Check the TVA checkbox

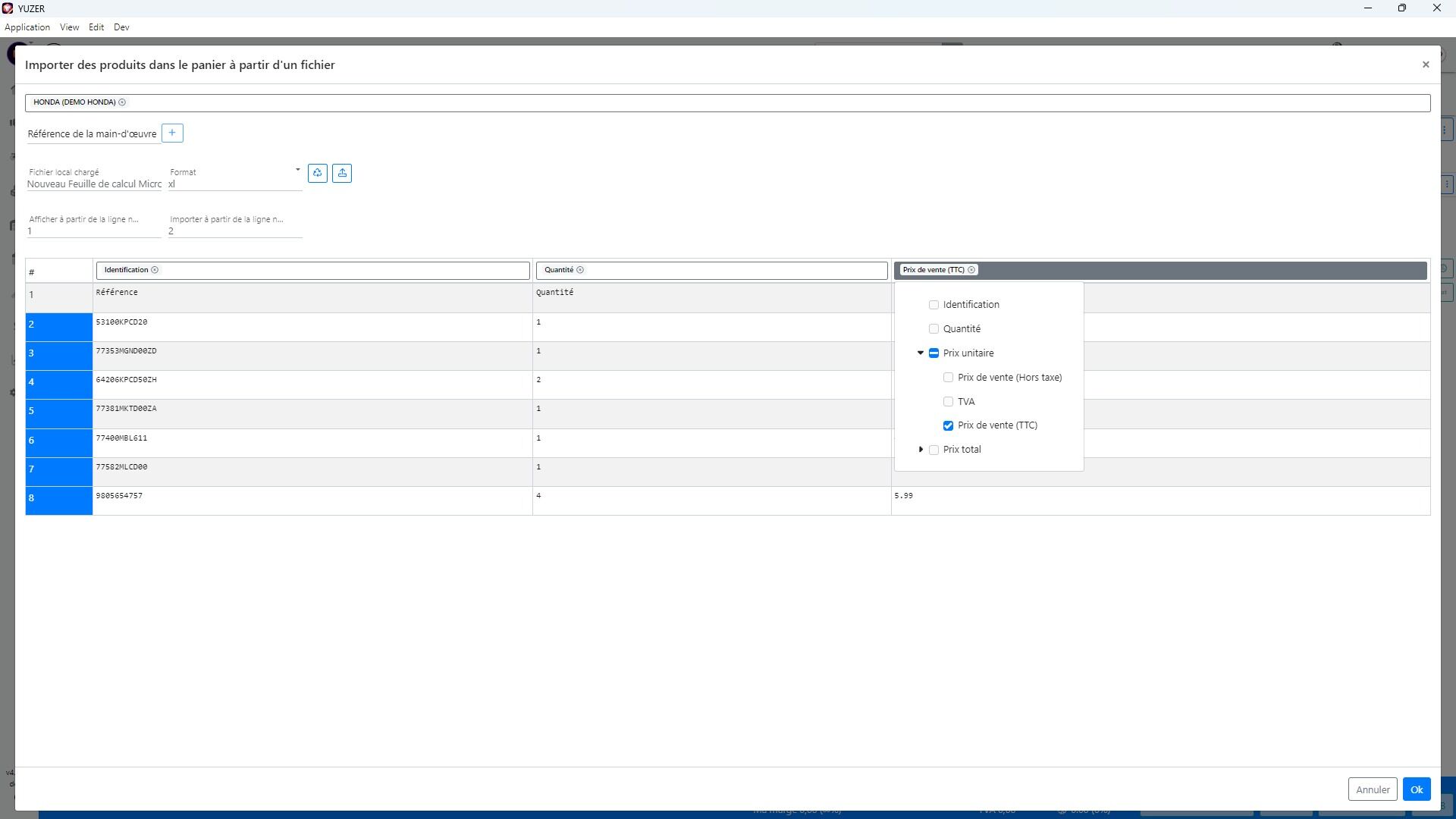pyautogui.click(x=948, y=402)
